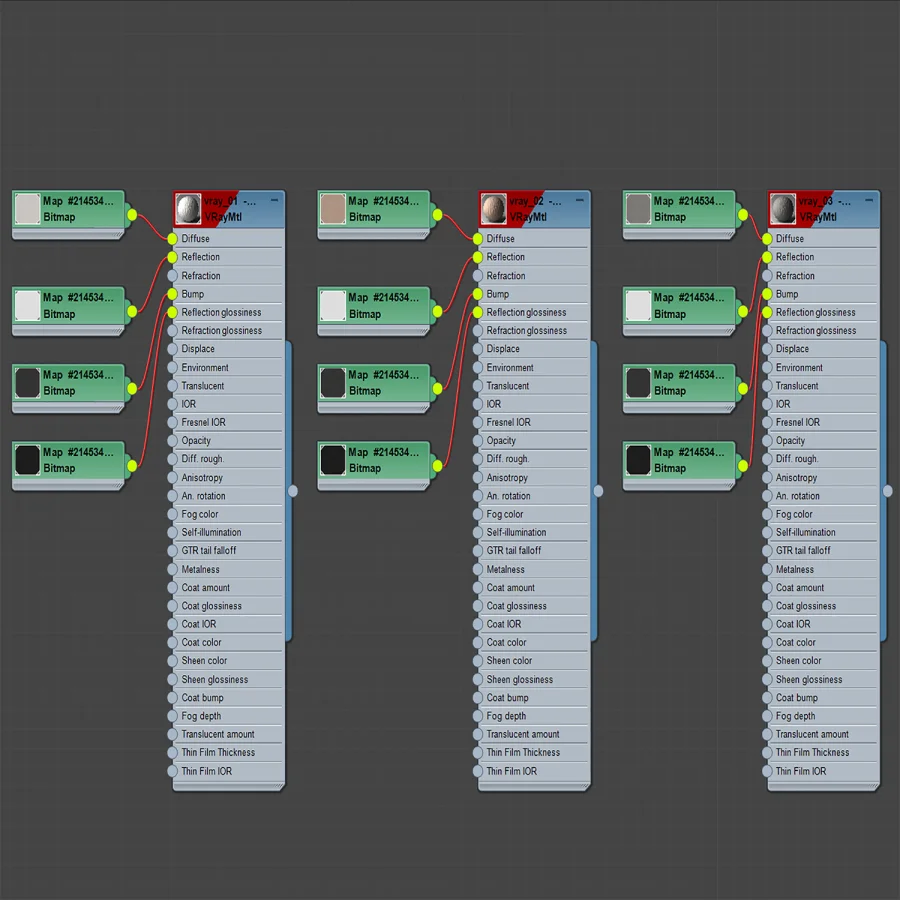Select the 'Coat IOR' label on vray_03

click(793, 624)
